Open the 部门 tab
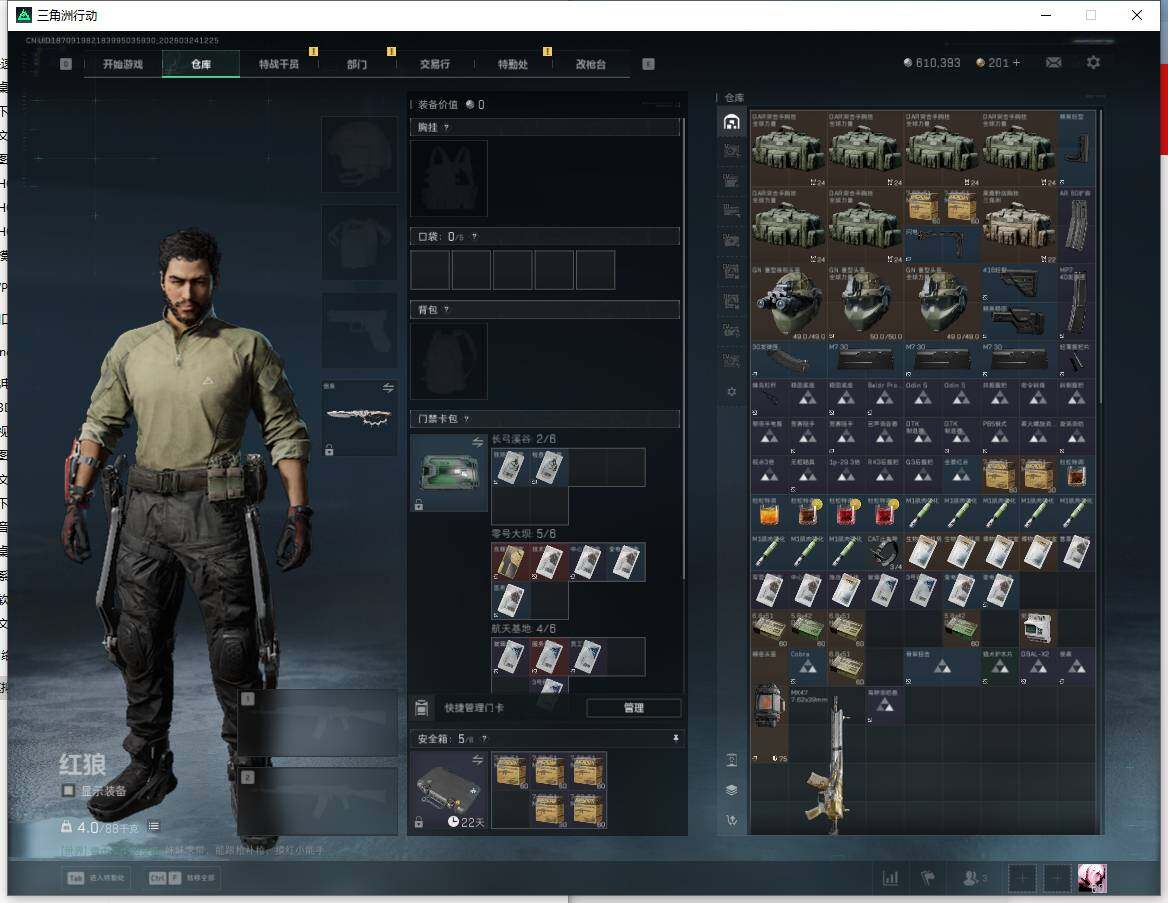Viewport: 1168px width, 903px height. (x=357, y=64)
